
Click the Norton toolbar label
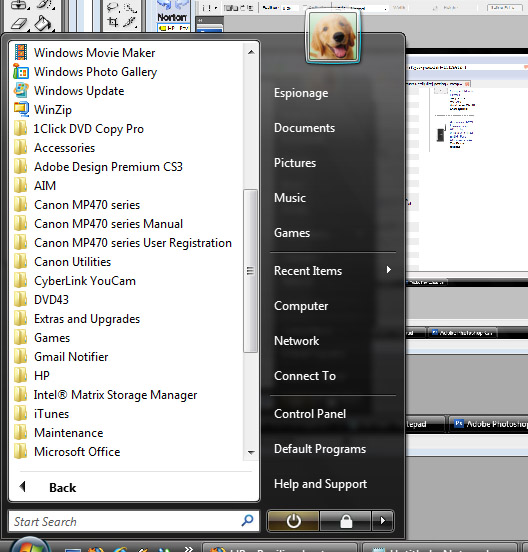click(x=171, y=17)
